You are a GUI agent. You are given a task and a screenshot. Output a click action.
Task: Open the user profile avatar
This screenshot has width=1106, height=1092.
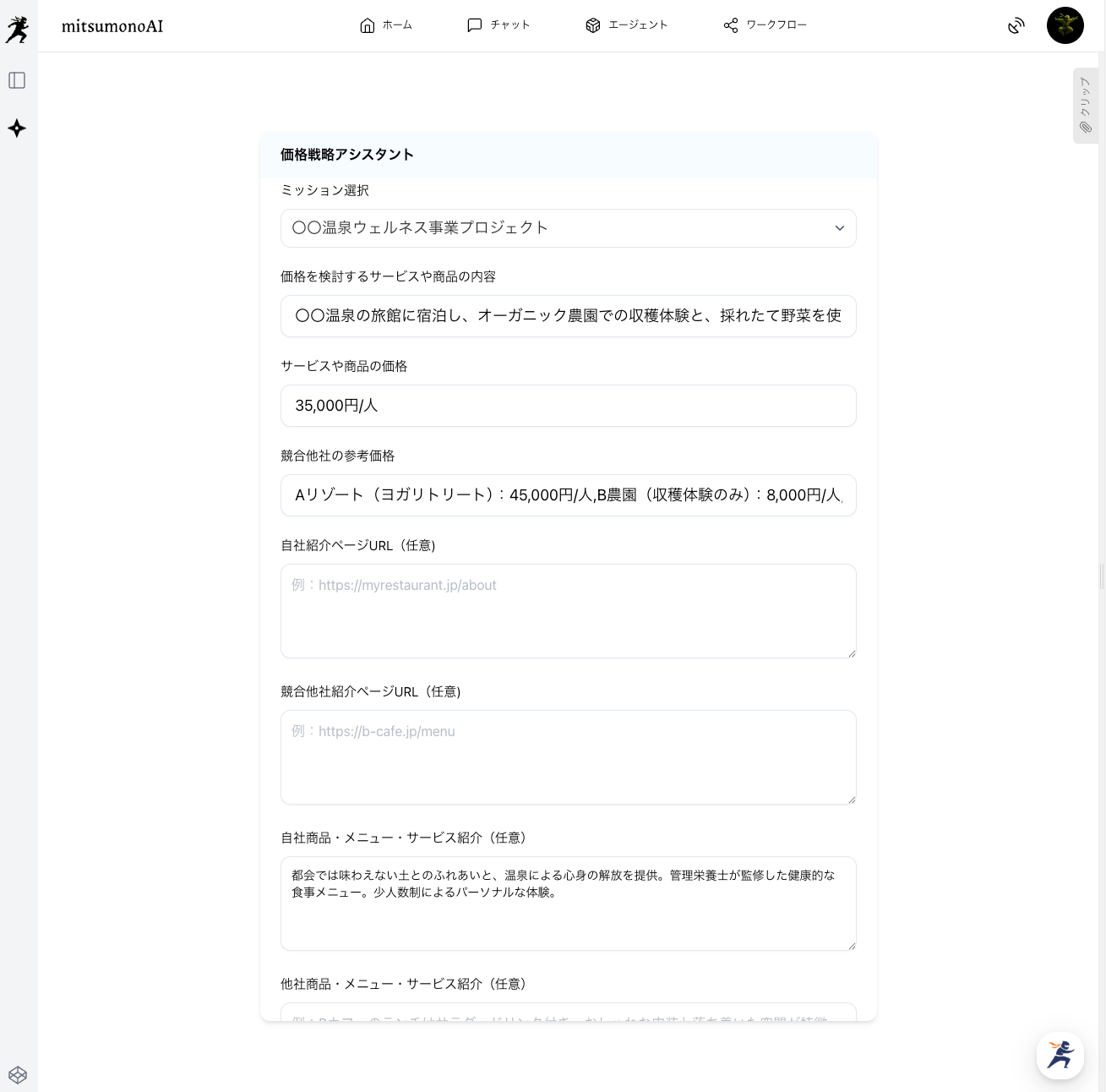point(1065,25)
